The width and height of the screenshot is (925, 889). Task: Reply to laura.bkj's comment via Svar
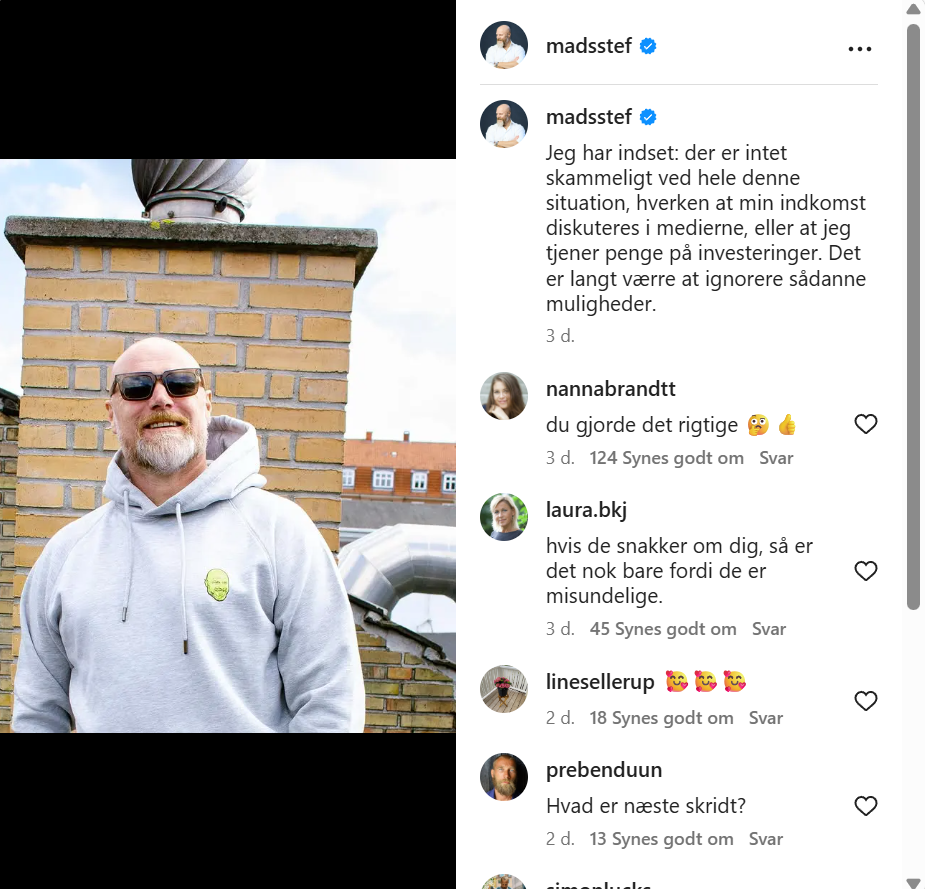pyautogui.click(x=769, y=629)
